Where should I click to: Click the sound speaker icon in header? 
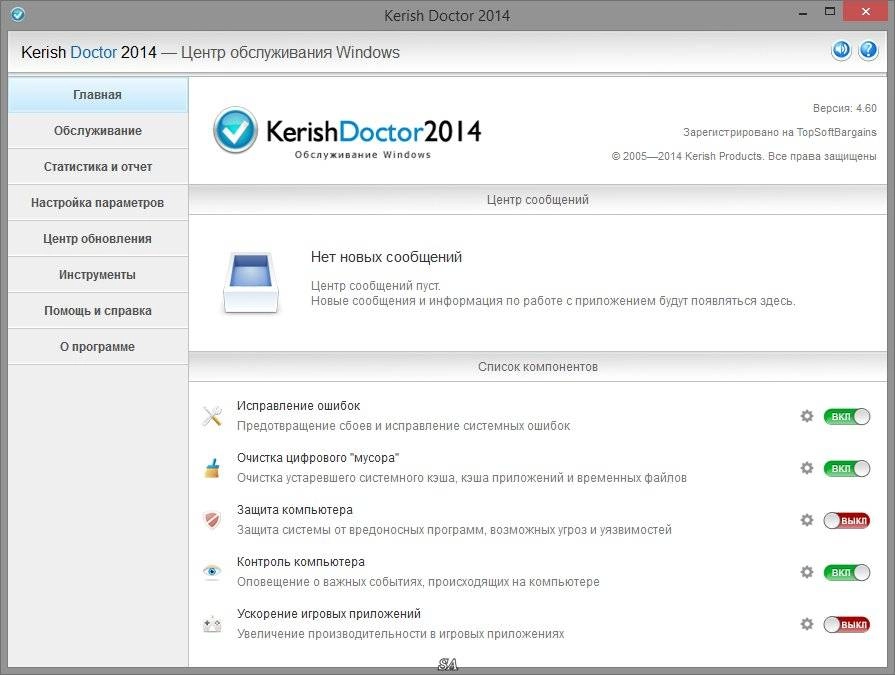841,50
